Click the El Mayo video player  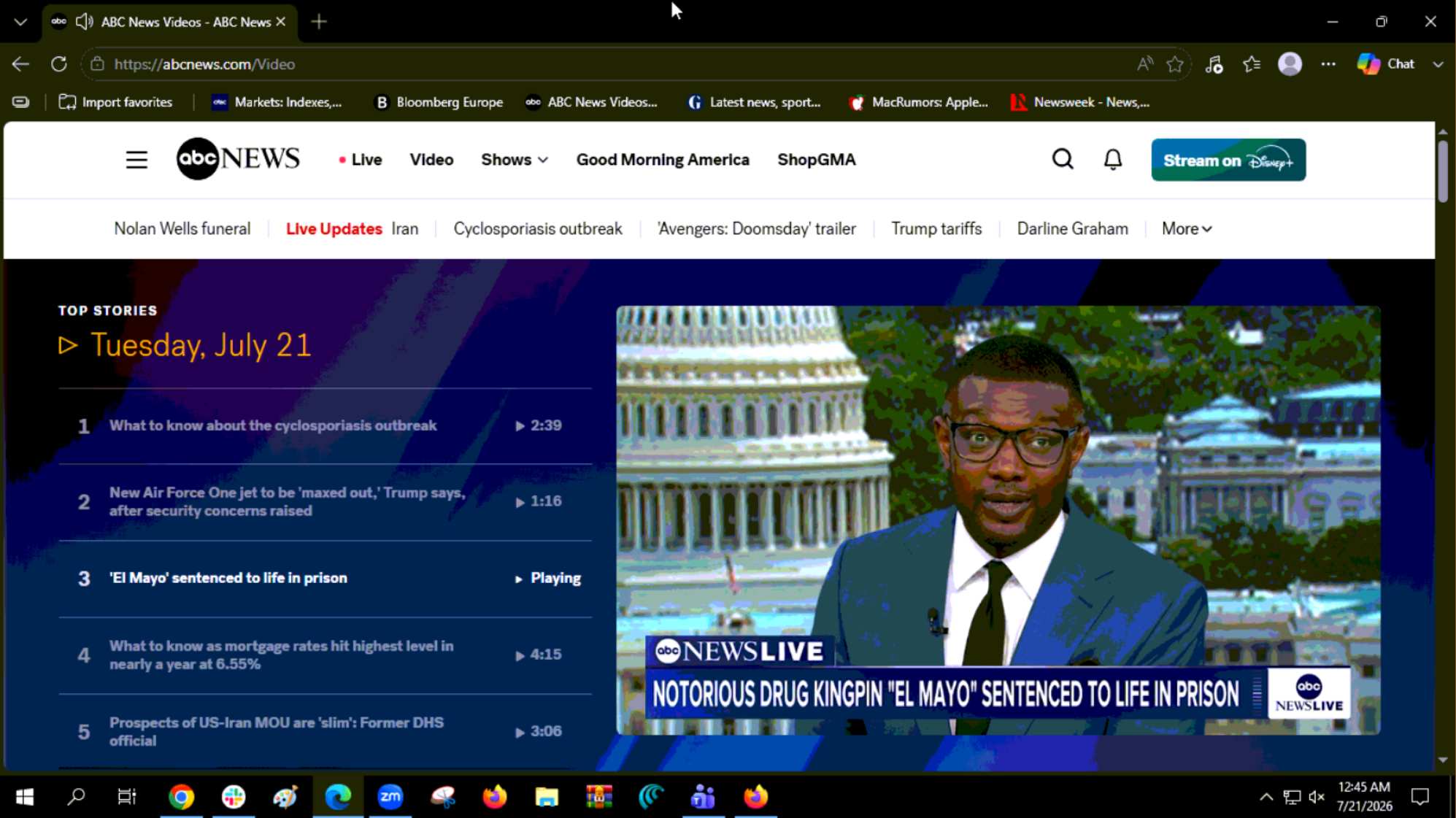pos(998,520)
